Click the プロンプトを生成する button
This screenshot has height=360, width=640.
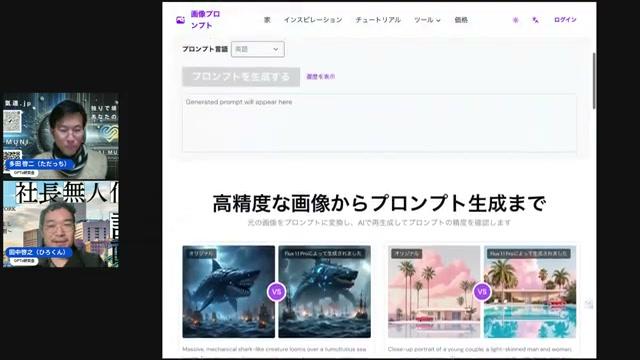pyautogui.click(x=241, y=77)
